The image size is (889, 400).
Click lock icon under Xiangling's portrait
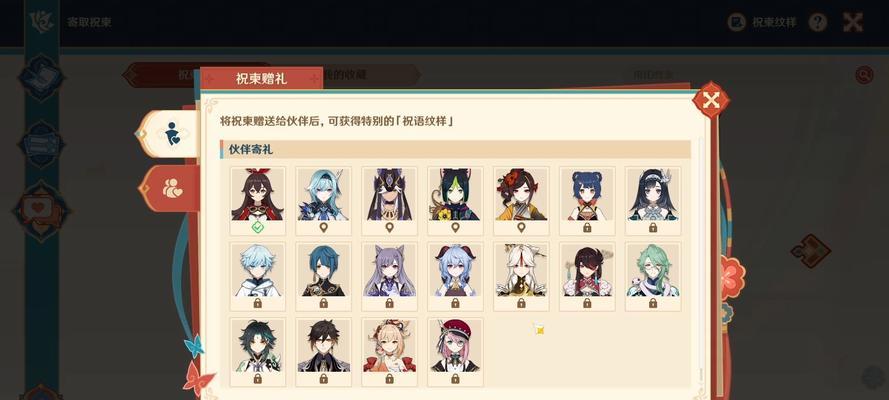(587, 227)
